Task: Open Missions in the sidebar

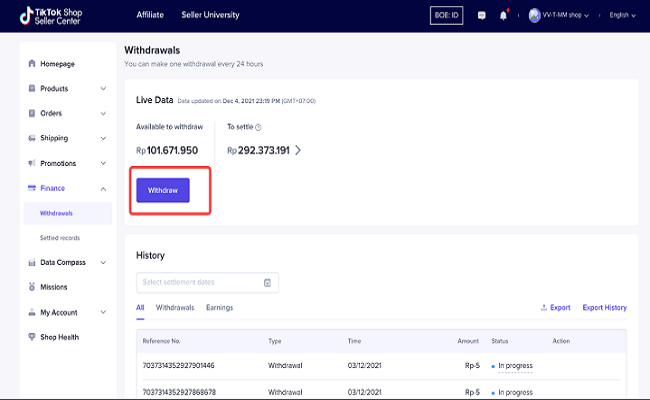Action: click(54, 287)
